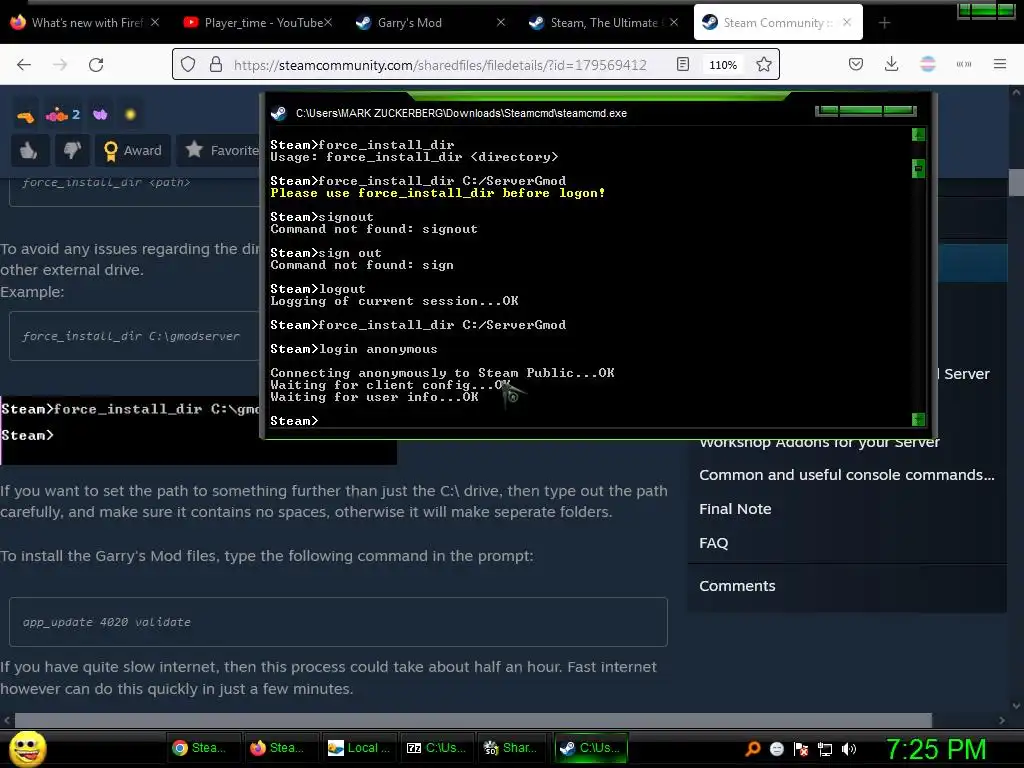This screenshot has height=768, width=1024.
Task: Click the yellow award icon
Action: click(x=130, y=115)
